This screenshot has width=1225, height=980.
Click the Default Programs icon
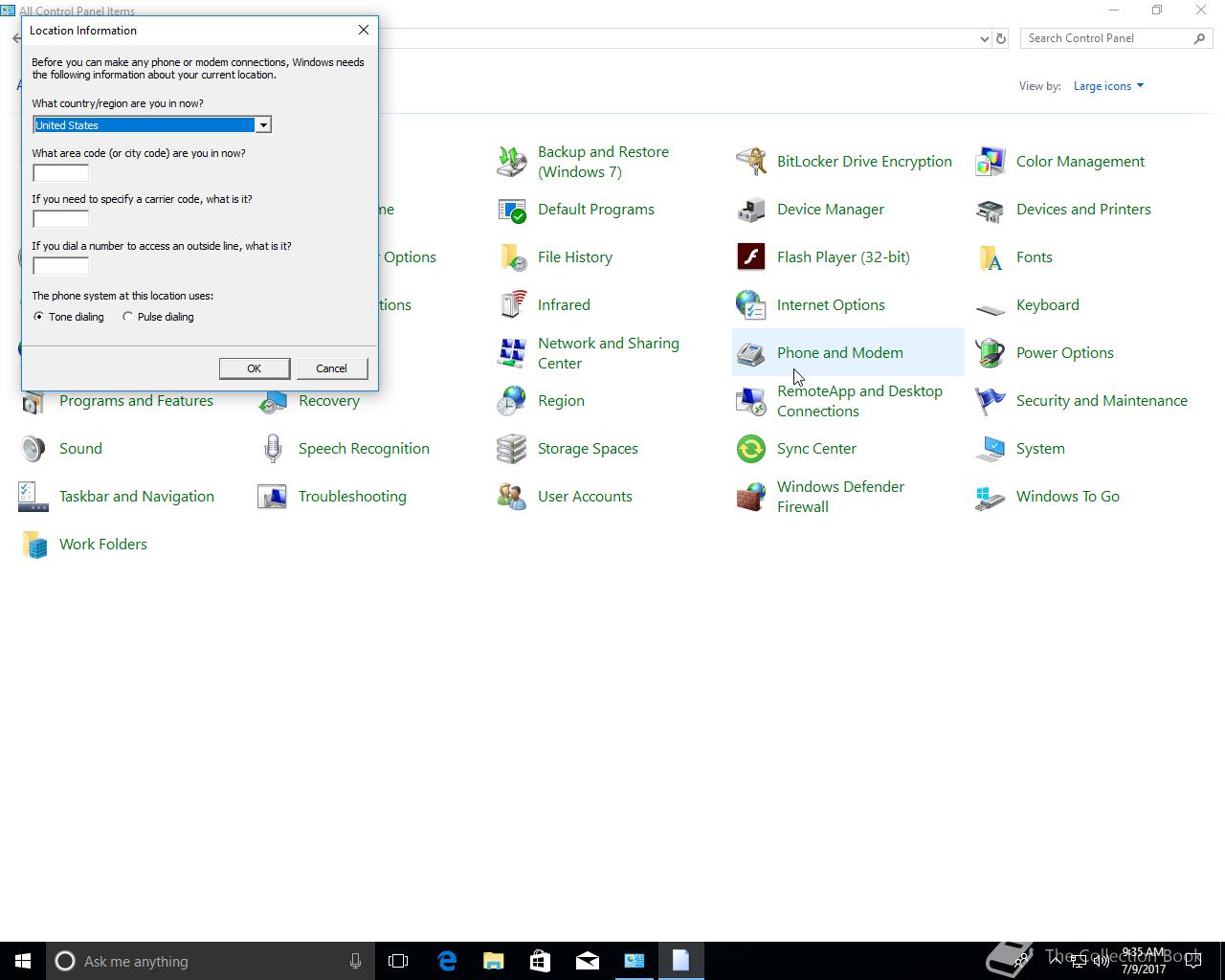coord(512,210)
